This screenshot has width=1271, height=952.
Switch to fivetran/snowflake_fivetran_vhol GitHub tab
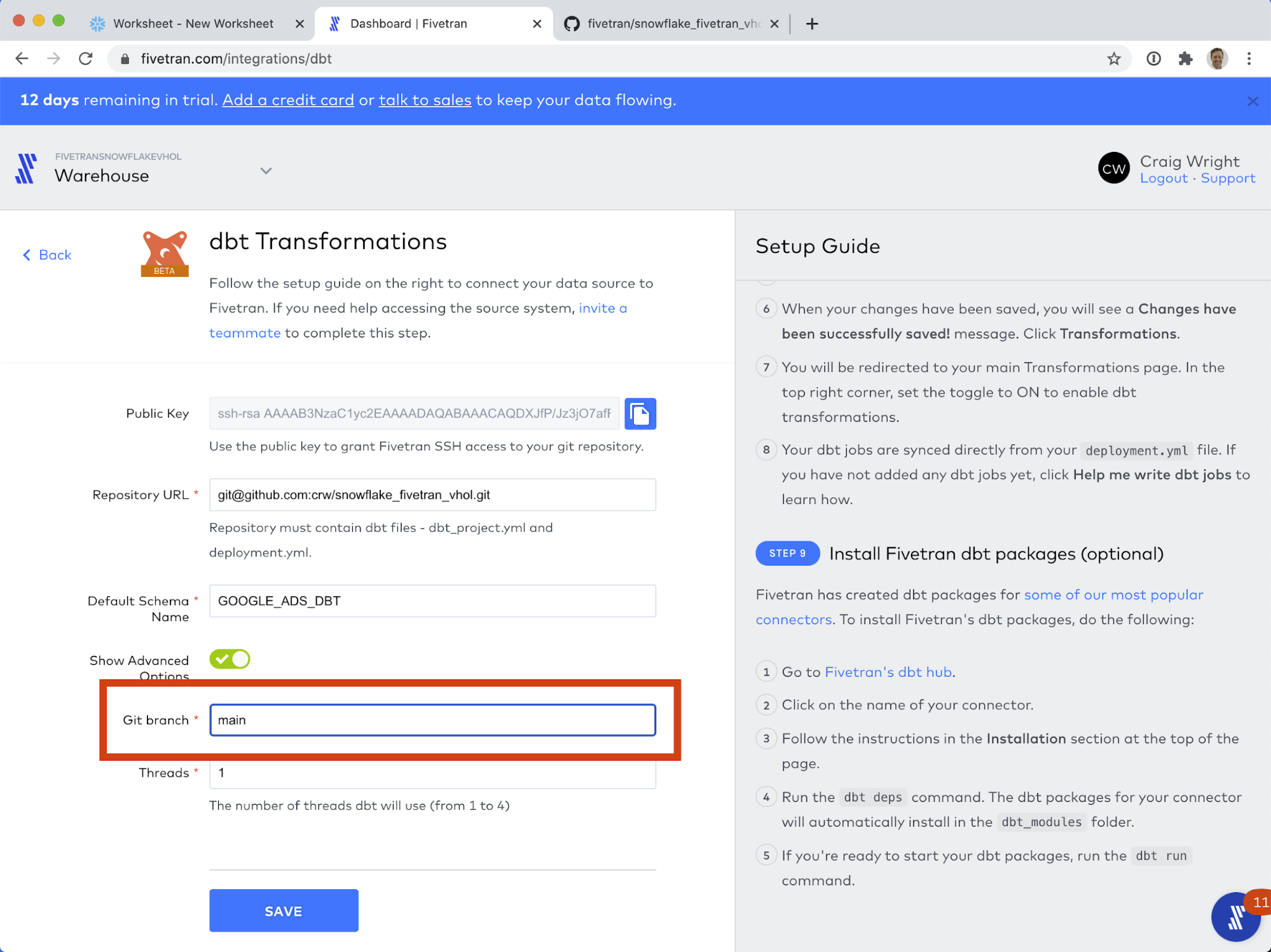coord(673,24)
